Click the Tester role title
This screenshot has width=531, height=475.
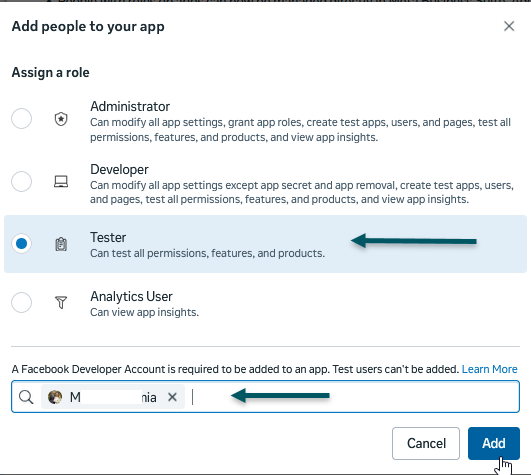[108, 237]
